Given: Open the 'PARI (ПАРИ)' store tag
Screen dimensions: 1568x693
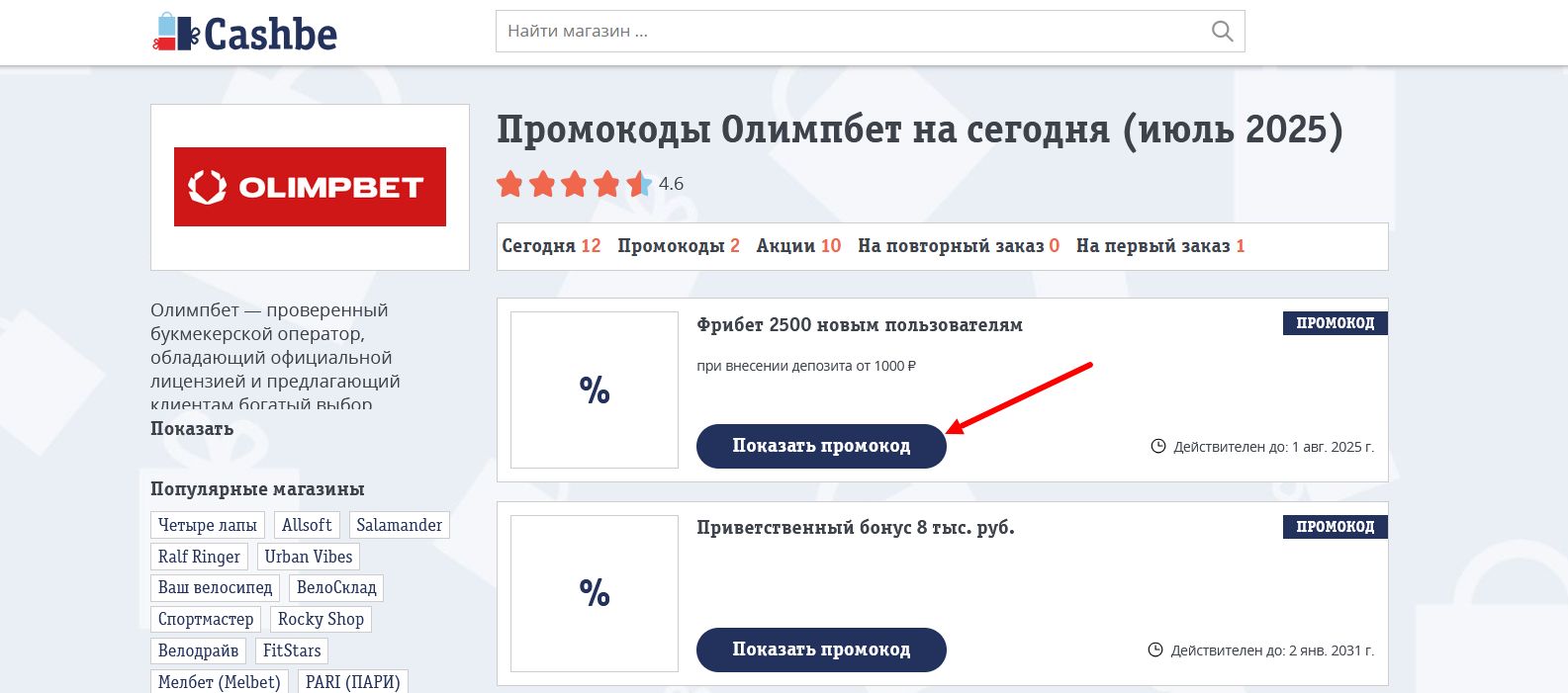Looking at the screenshot, I should pos(353,681).
